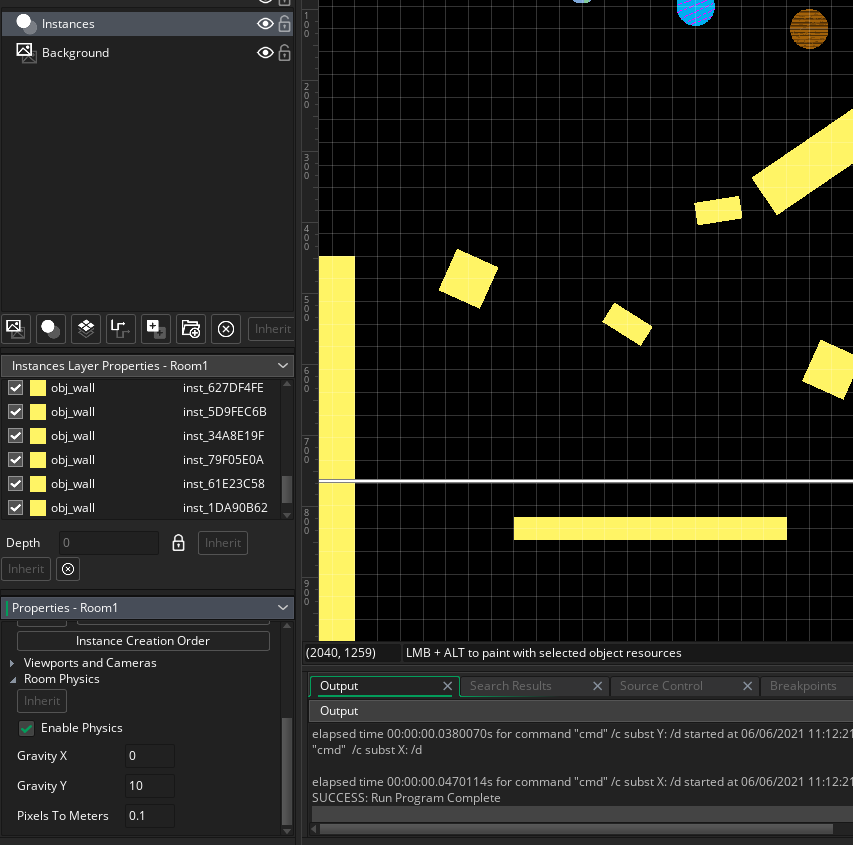The image size is (853, 845).
Task: Toggle lock on the Instances layer
Action: coord(285,23)
